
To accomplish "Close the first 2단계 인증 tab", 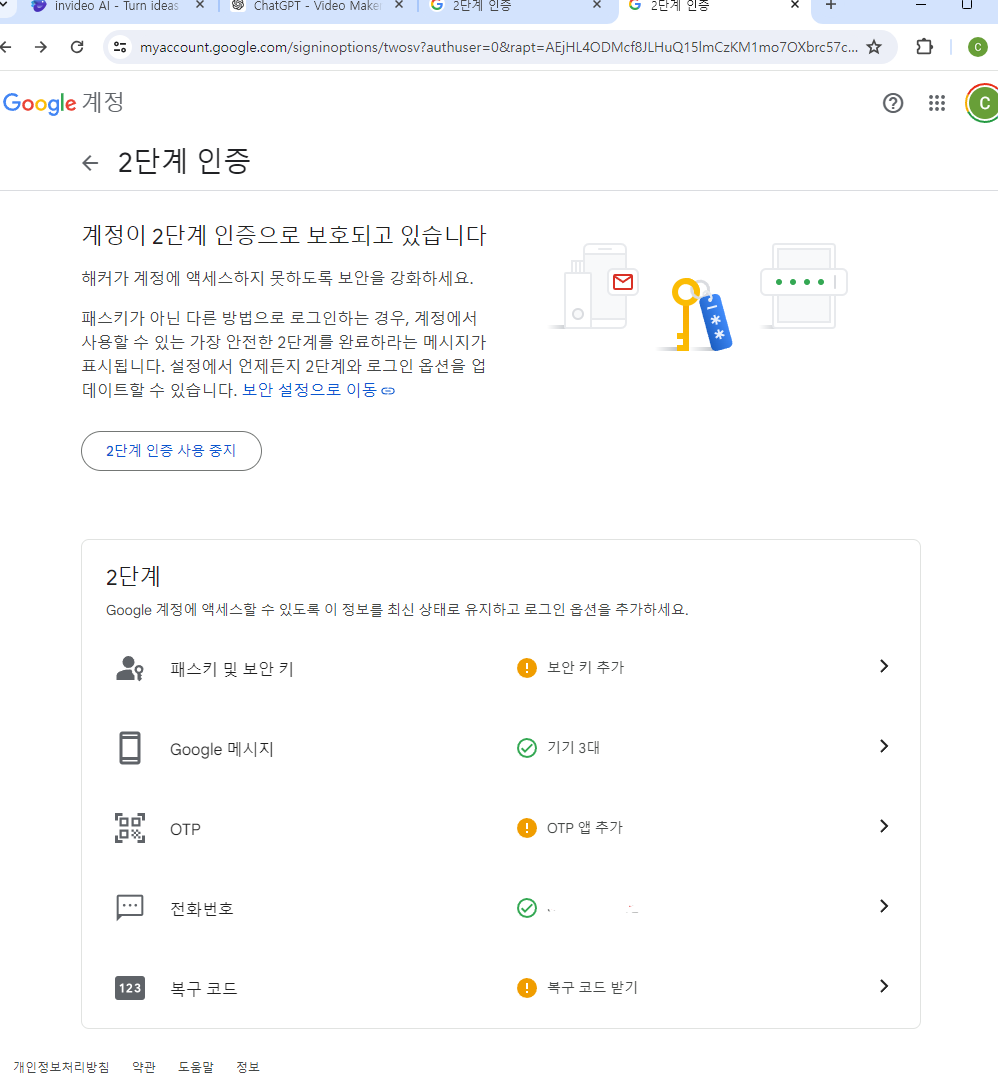I will [596, 5].
